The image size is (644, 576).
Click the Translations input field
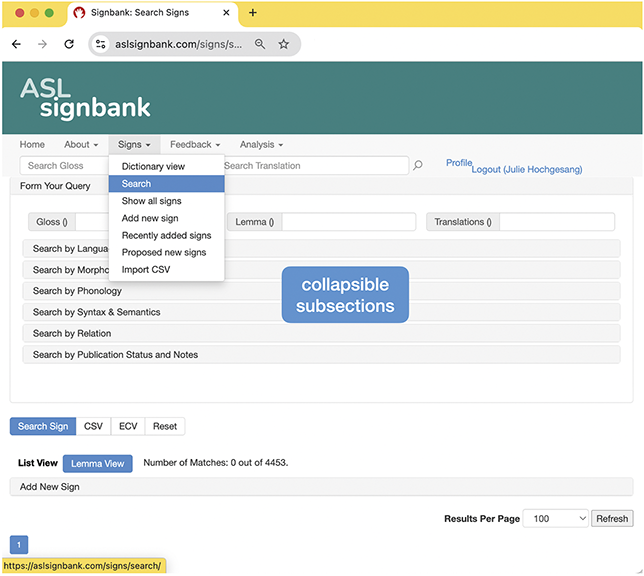557,222
